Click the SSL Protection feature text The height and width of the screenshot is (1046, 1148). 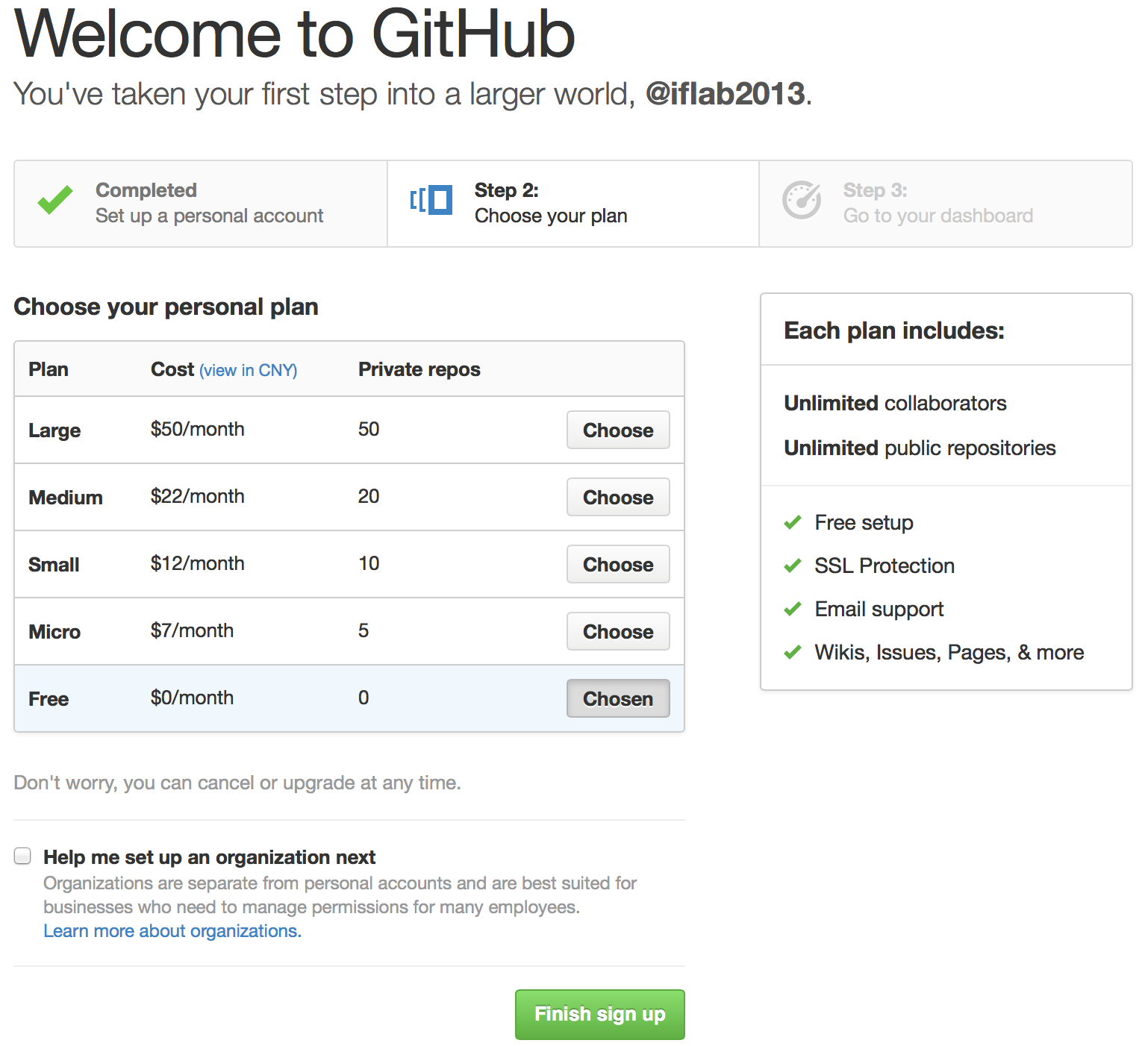(x=885, y=566)
